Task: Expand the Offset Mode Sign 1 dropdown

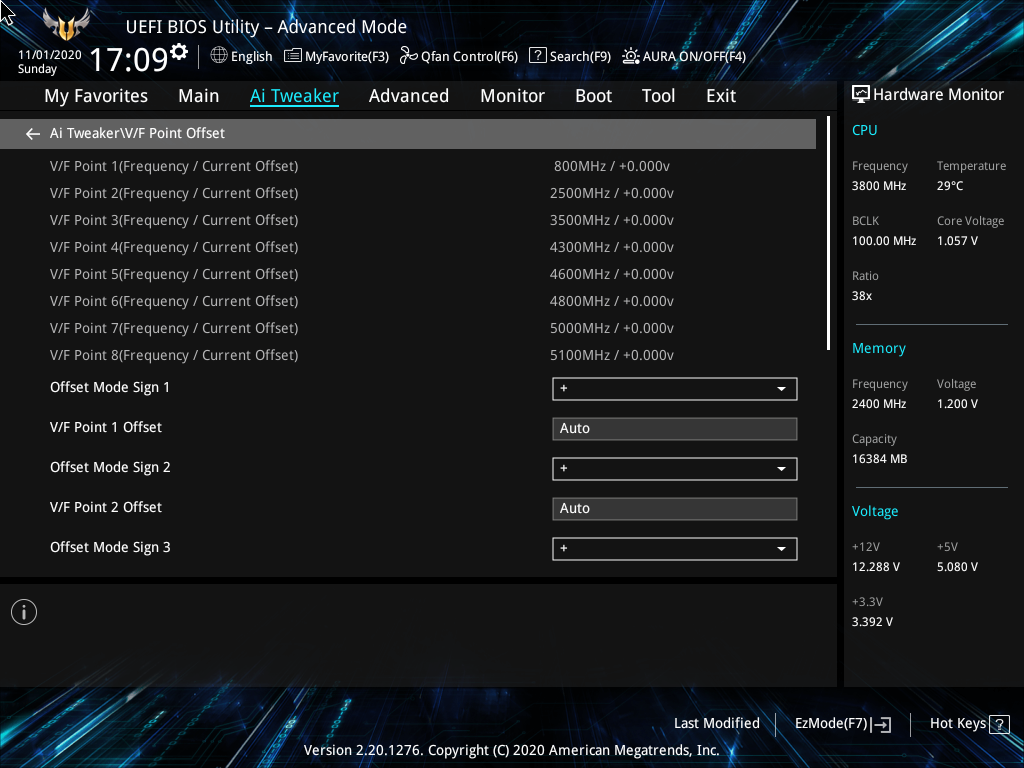Action: (675, 389)
